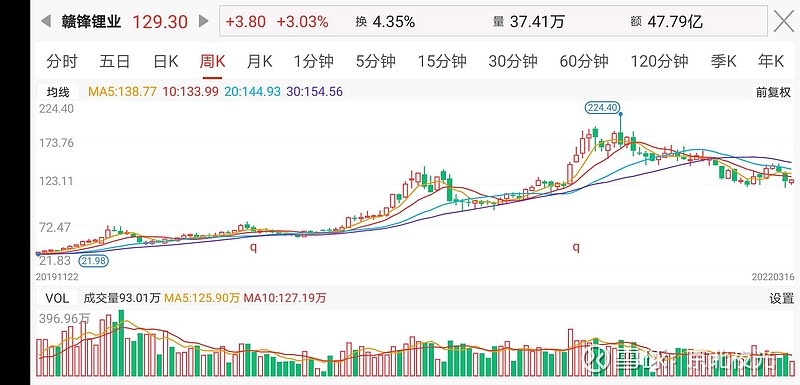The height and width of the screenshot is (385, 800).
Task: Select the 月K chart tab
Action: (259, 62)
